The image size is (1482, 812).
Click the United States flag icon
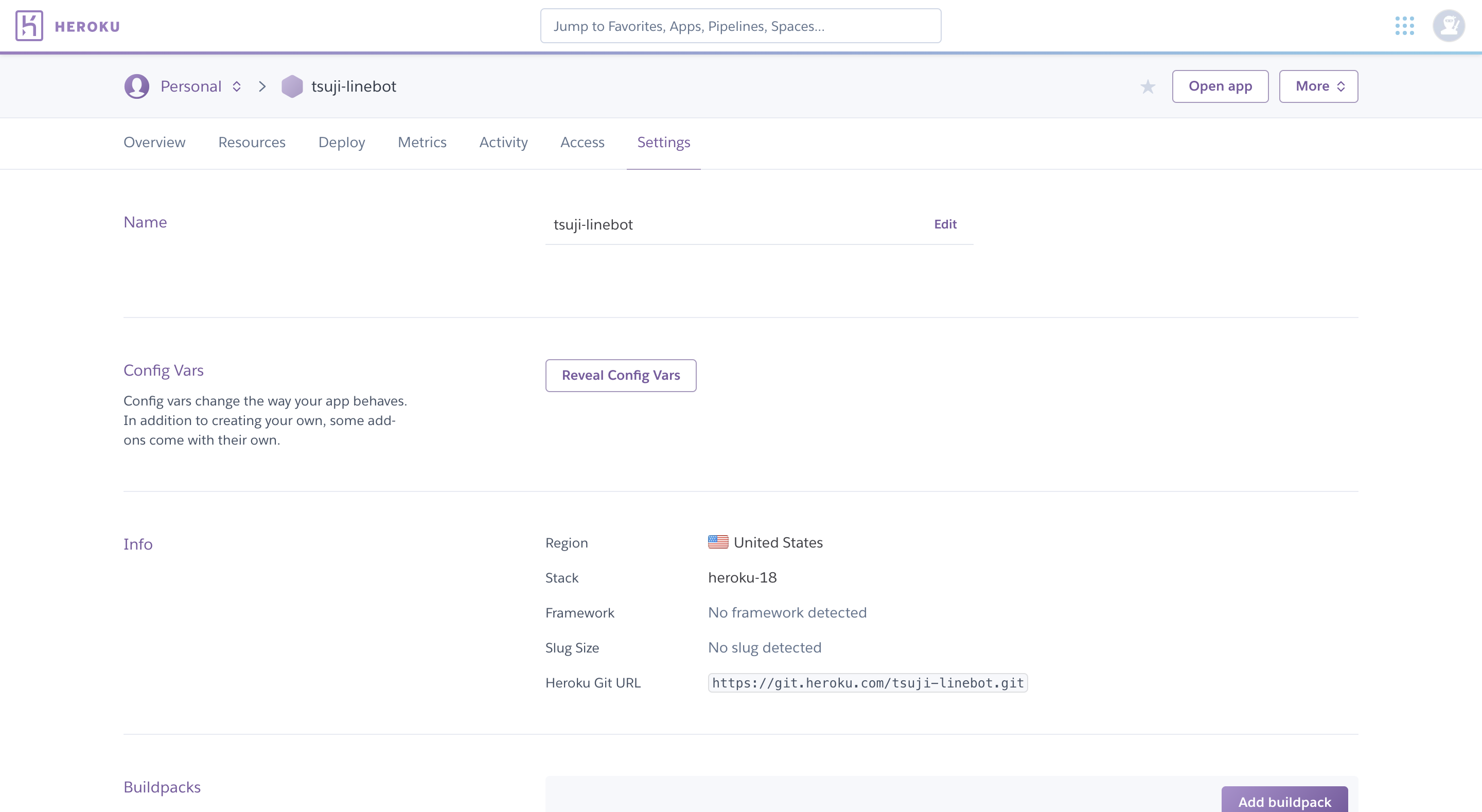pos(718,542)
